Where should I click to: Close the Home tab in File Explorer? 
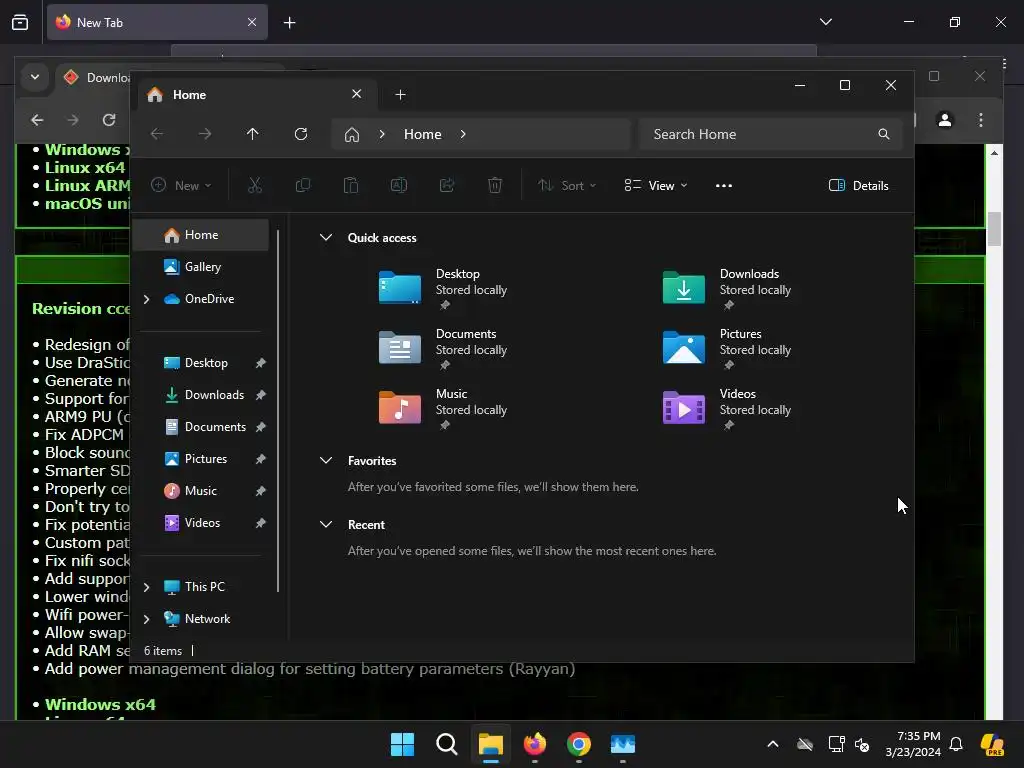click(357, 94)
